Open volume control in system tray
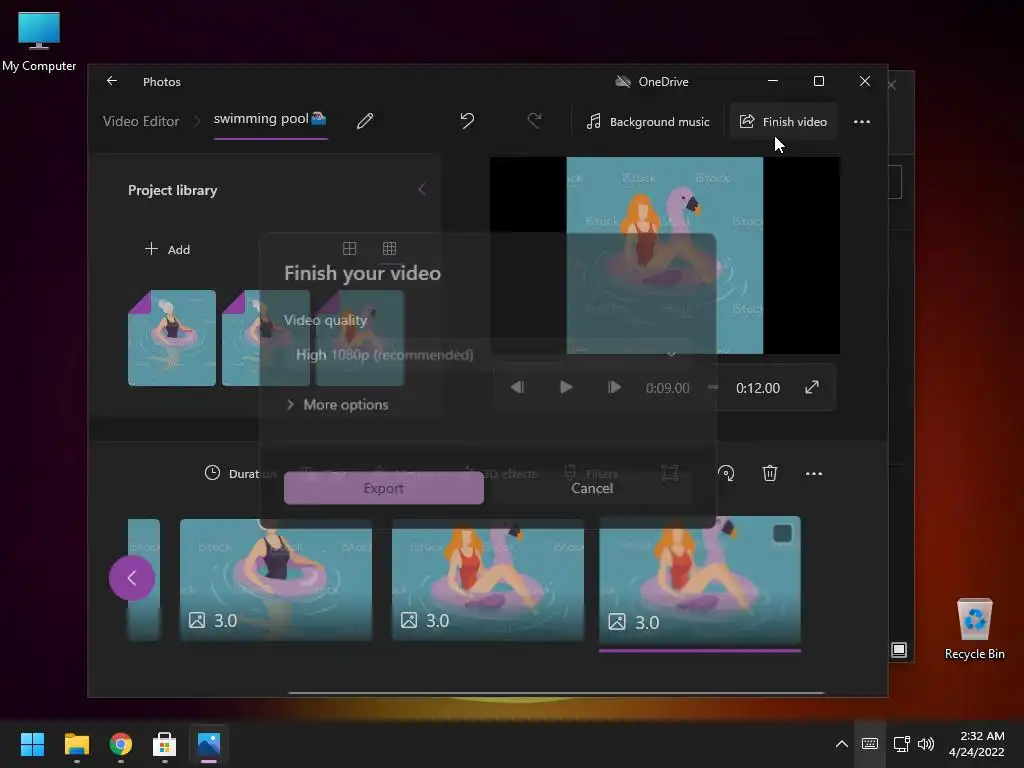The image size is (1024, 768). pyautogui.click(x=926, y=744)
